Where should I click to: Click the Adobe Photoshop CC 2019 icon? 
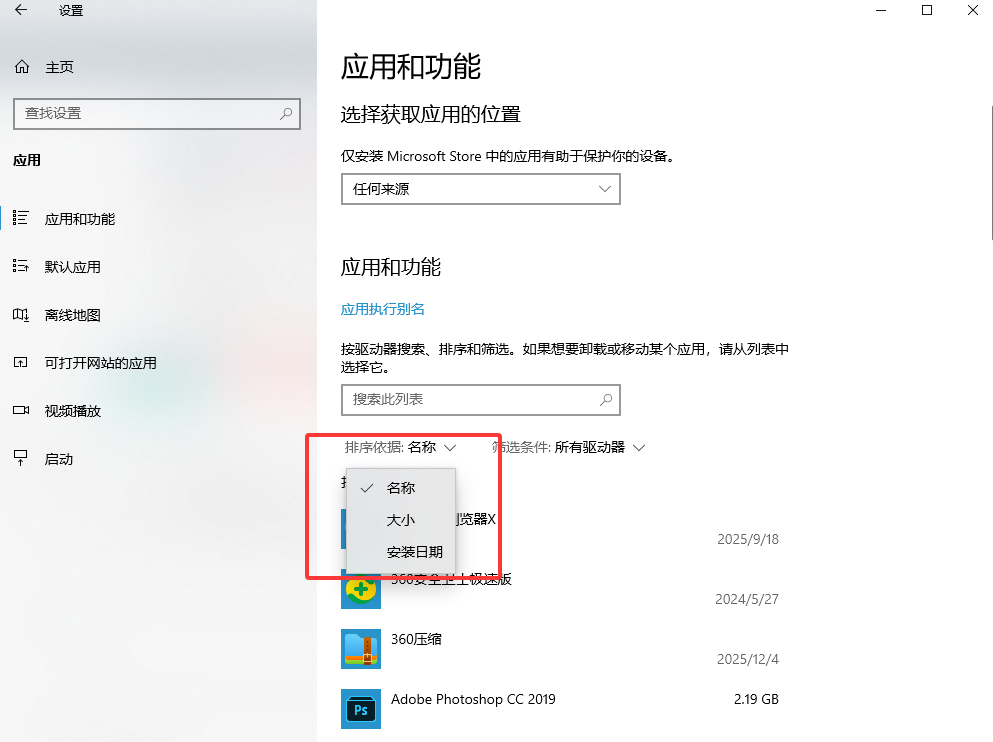360,709
